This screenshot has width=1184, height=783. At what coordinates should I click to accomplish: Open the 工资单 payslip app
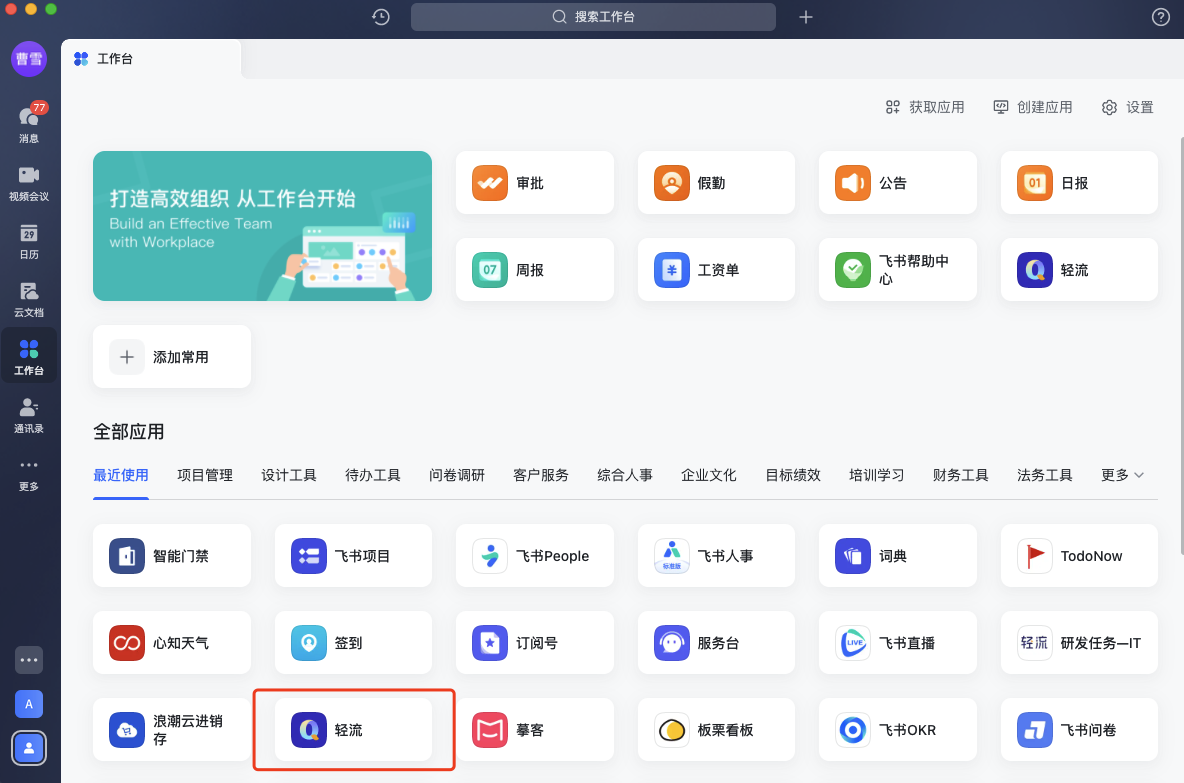pyautogui.click(x=716, y=270)
